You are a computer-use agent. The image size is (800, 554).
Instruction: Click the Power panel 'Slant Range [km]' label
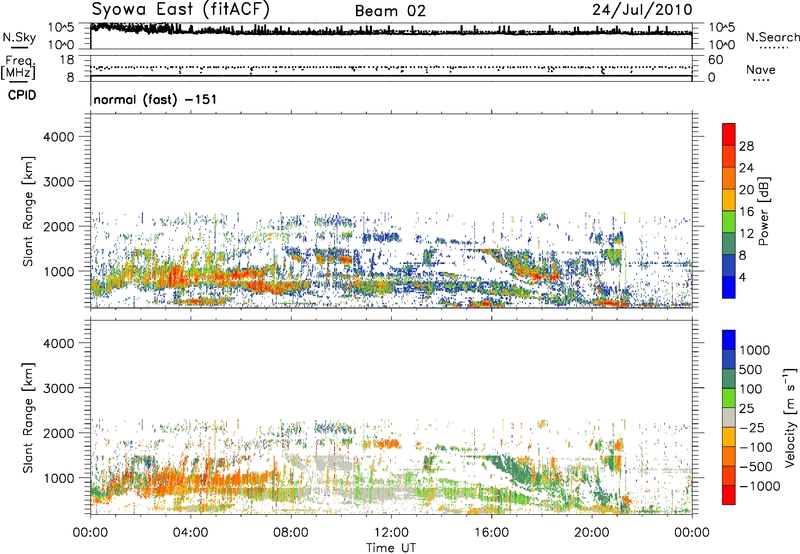click(28, 211)
